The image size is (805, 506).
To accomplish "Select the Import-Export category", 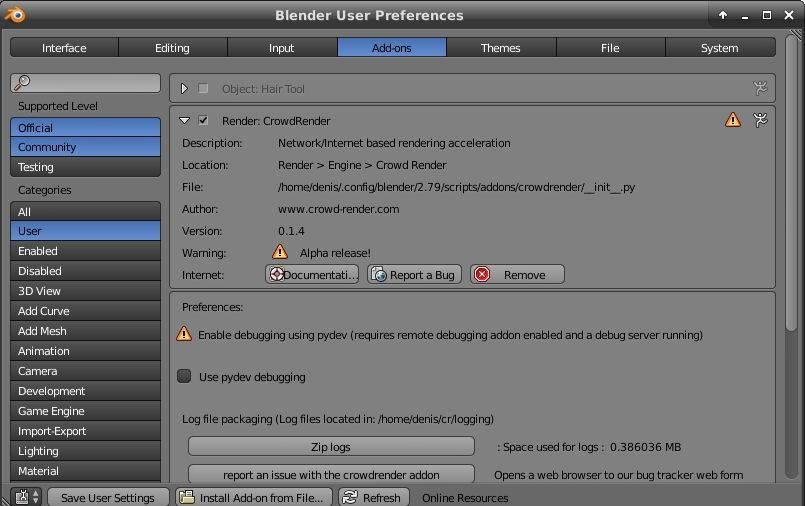I will pos(85,431).
